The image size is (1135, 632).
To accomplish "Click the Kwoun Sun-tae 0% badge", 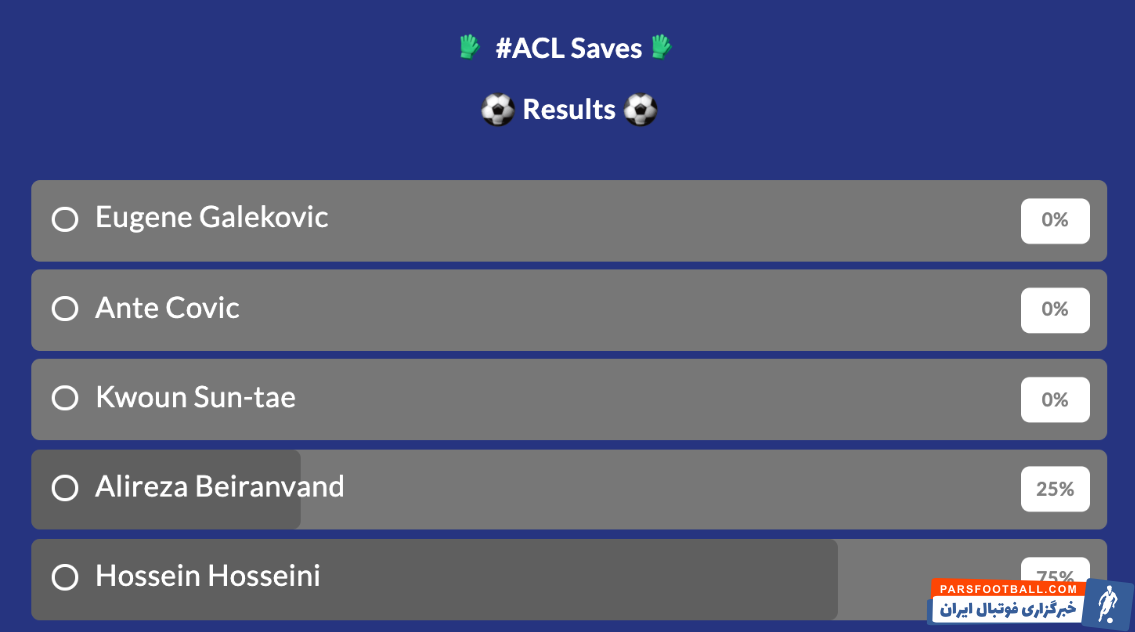I will tap(1055, 400).
